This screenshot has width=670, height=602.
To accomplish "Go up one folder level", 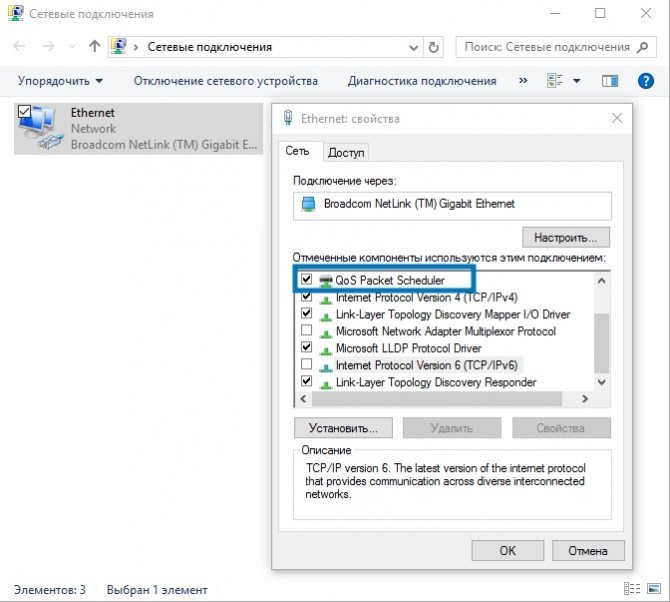I will click(x=94, y=46).
